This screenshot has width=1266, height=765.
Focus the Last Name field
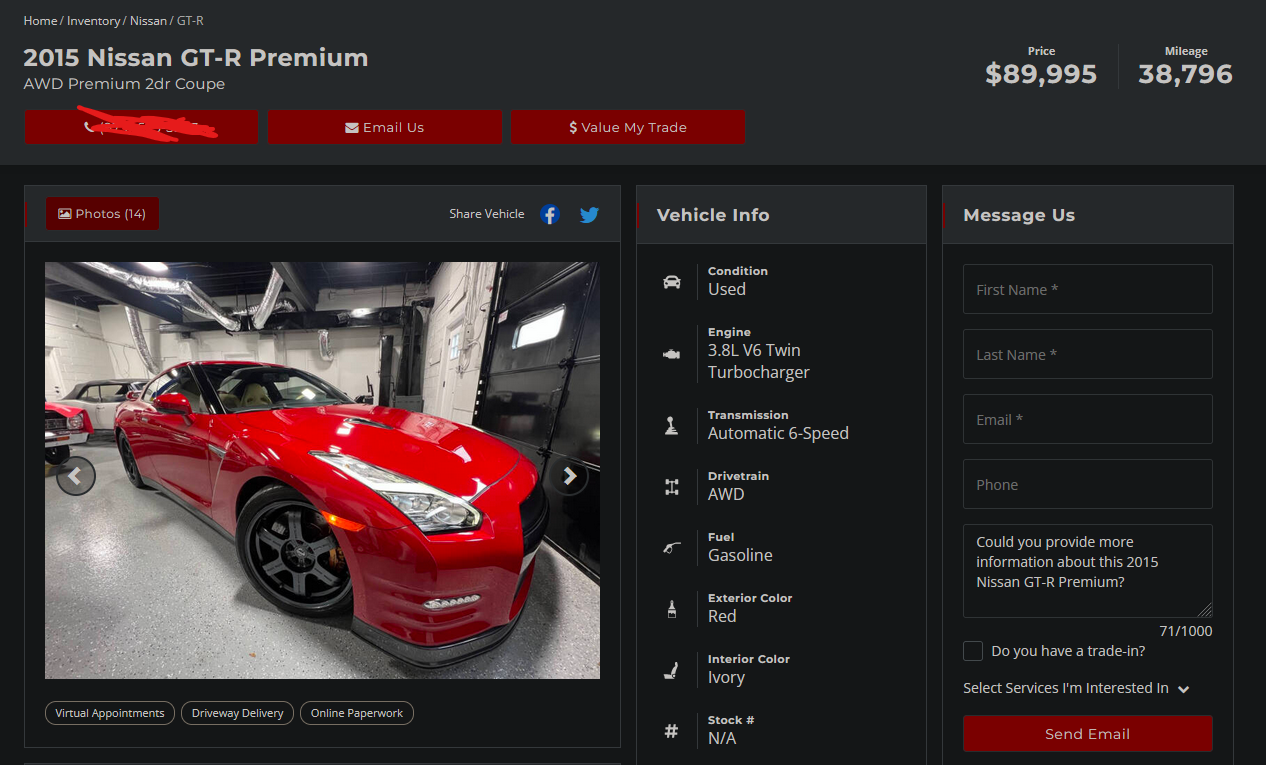1087,354
